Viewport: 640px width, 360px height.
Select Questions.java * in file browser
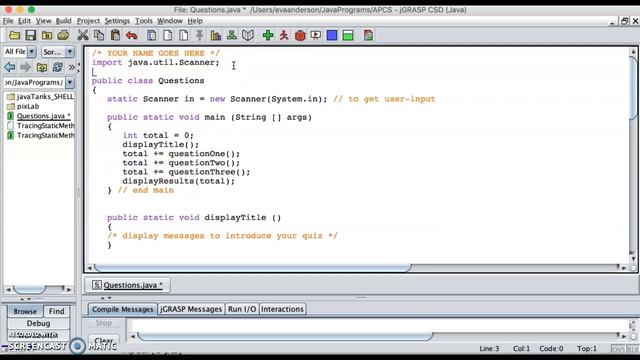pos(39,116)
